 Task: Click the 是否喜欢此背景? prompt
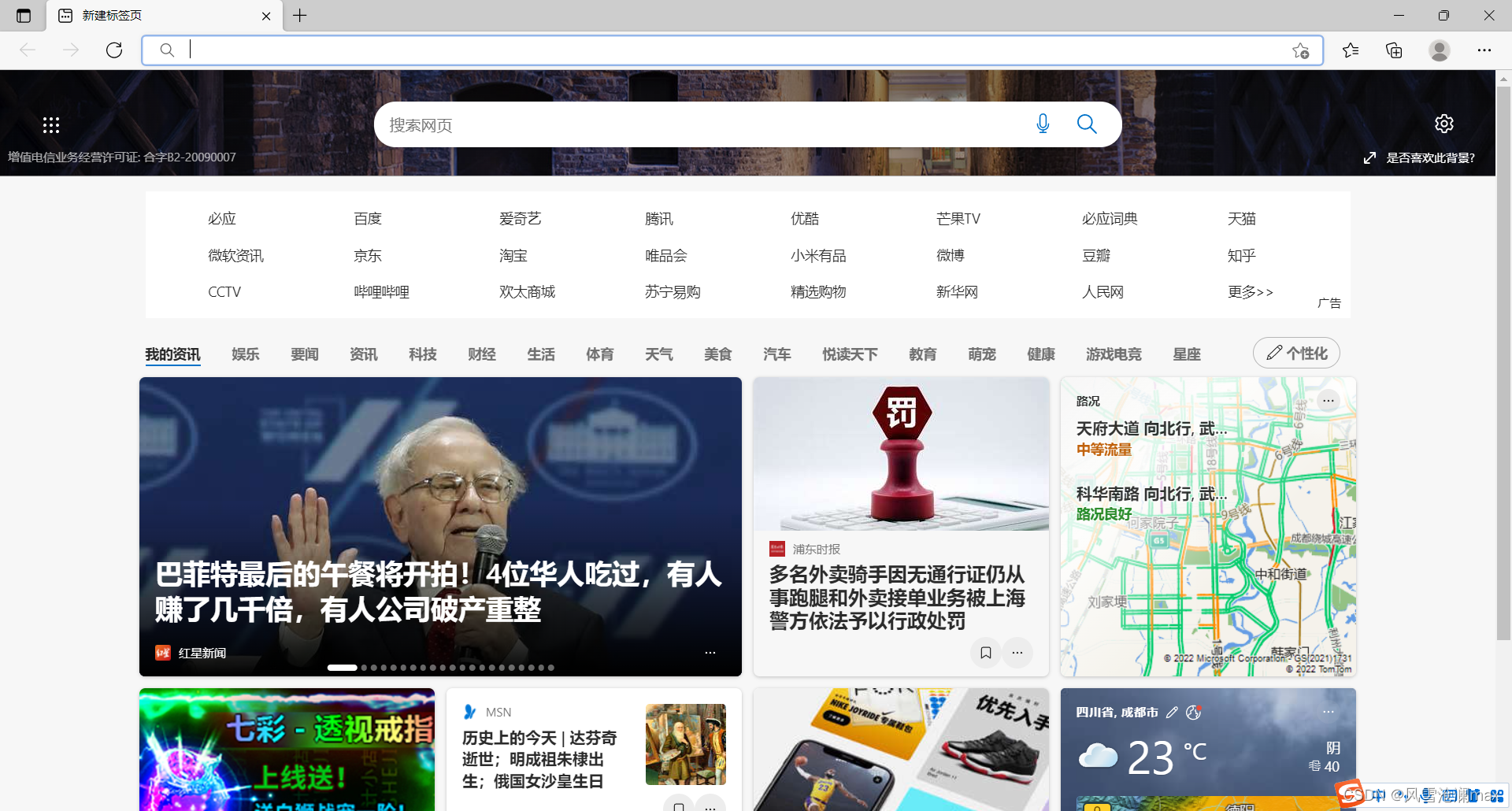[1430, 157]
